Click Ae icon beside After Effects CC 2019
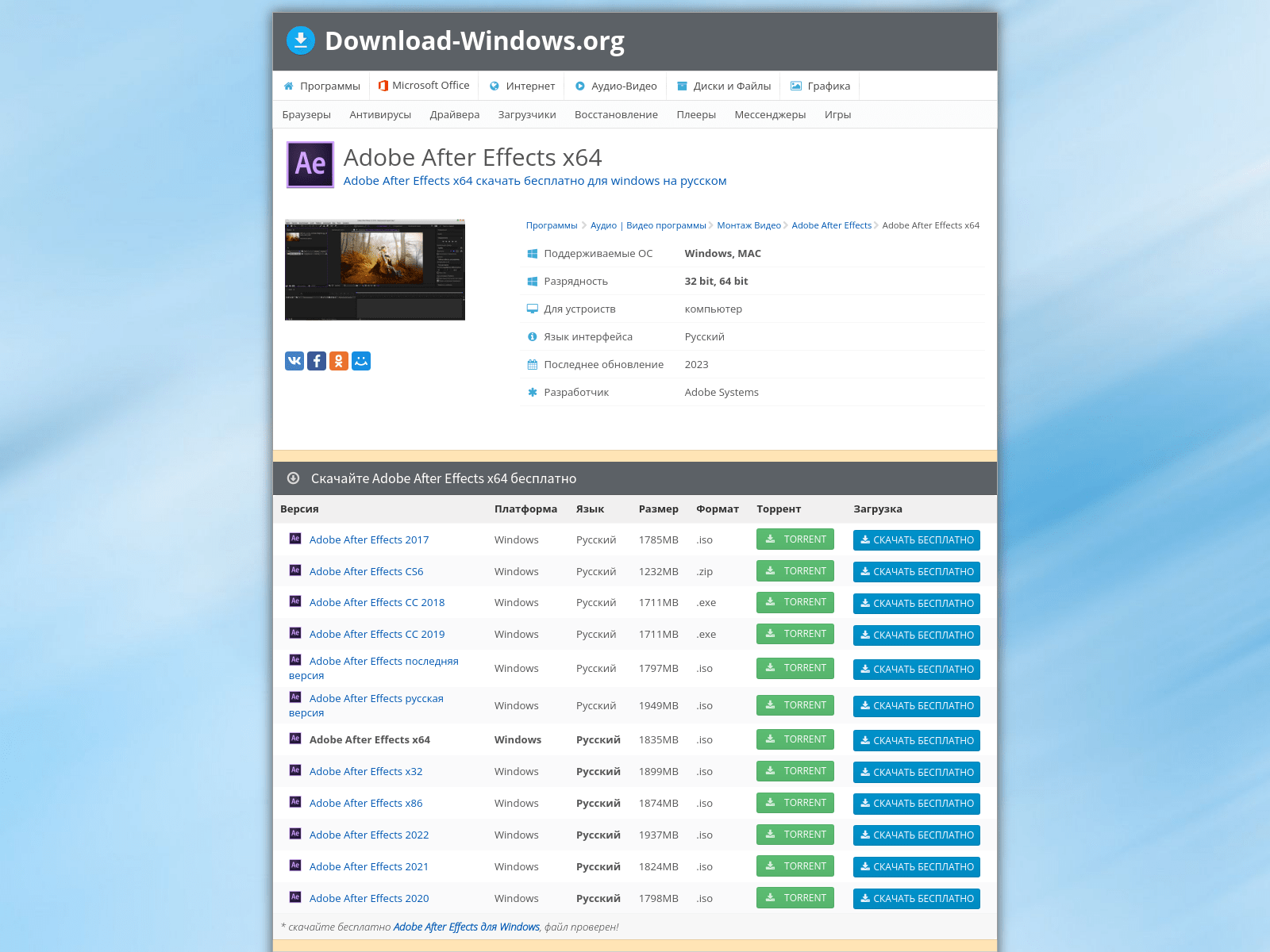The image size is (1270, 952). click(x=295, y=633)
